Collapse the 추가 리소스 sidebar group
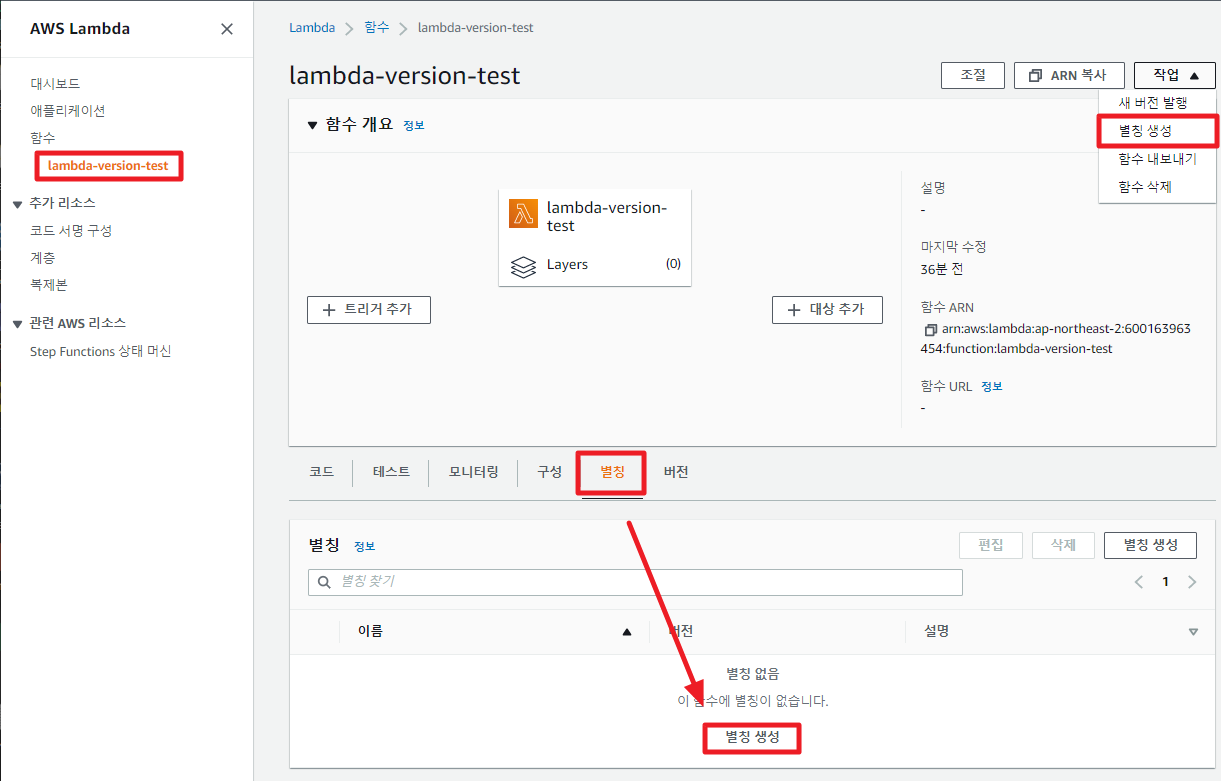 click(17, 203)
